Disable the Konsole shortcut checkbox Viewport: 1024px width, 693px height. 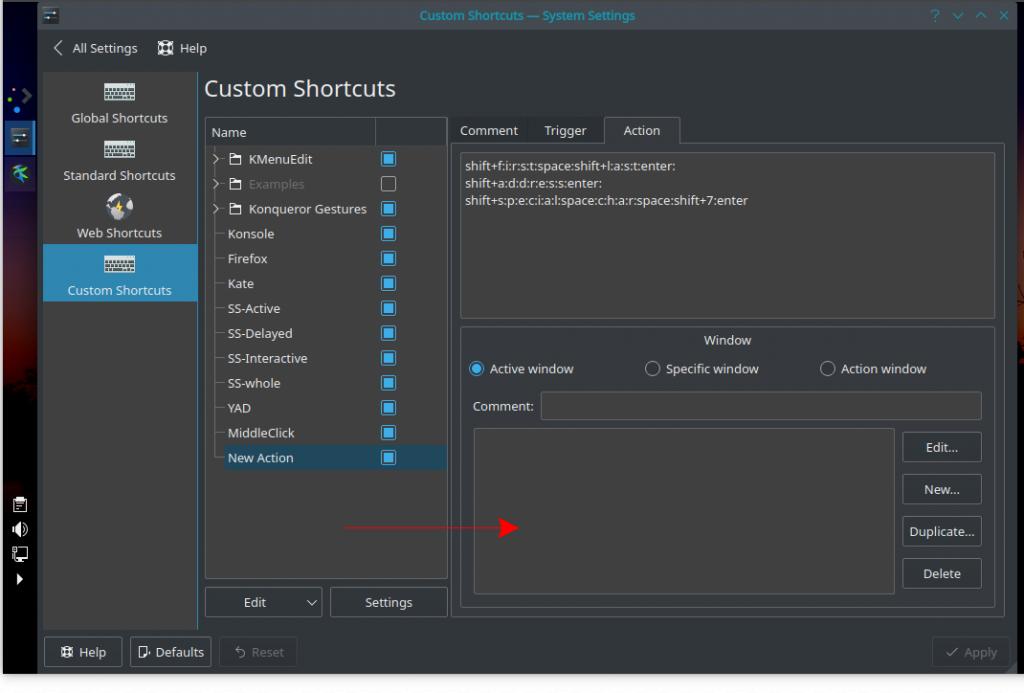[388, 234]
